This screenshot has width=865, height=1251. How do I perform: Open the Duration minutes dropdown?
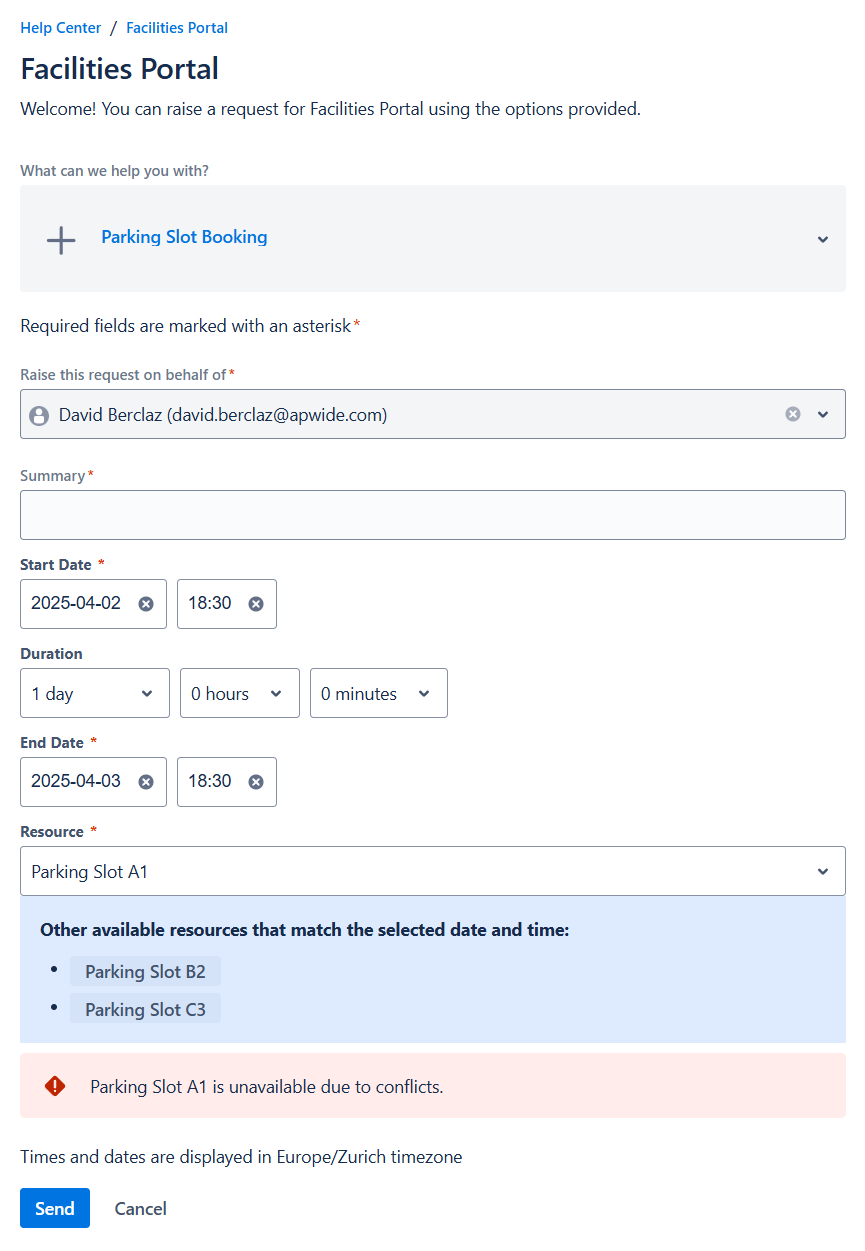pyautogui.click(x=378, y=694)
